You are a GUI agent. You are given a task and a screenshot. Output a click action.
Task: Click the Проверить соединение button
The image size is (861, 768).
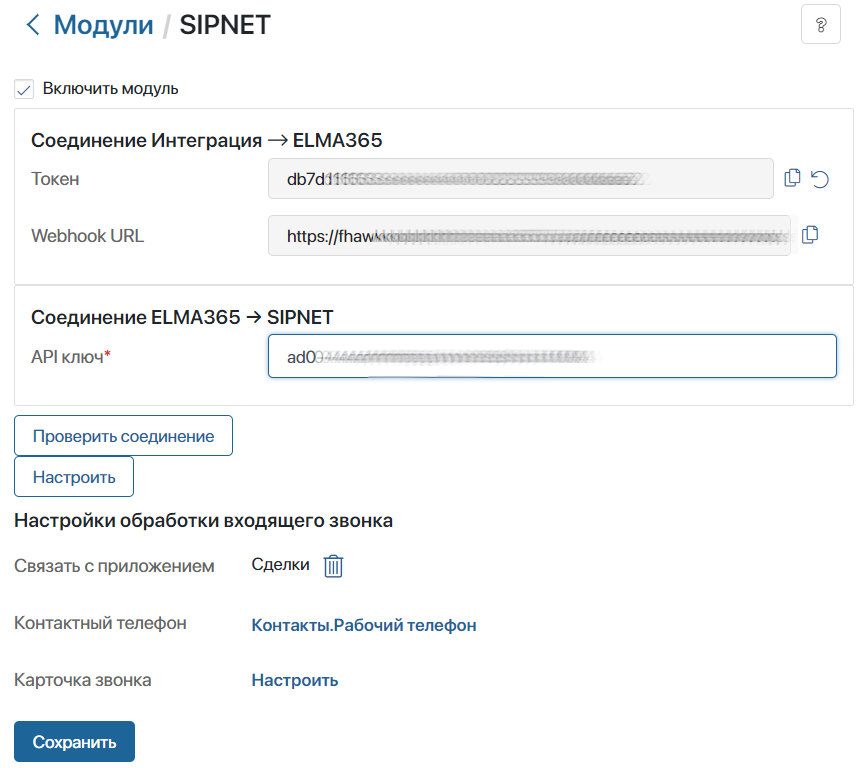click(x=124, y=435)
